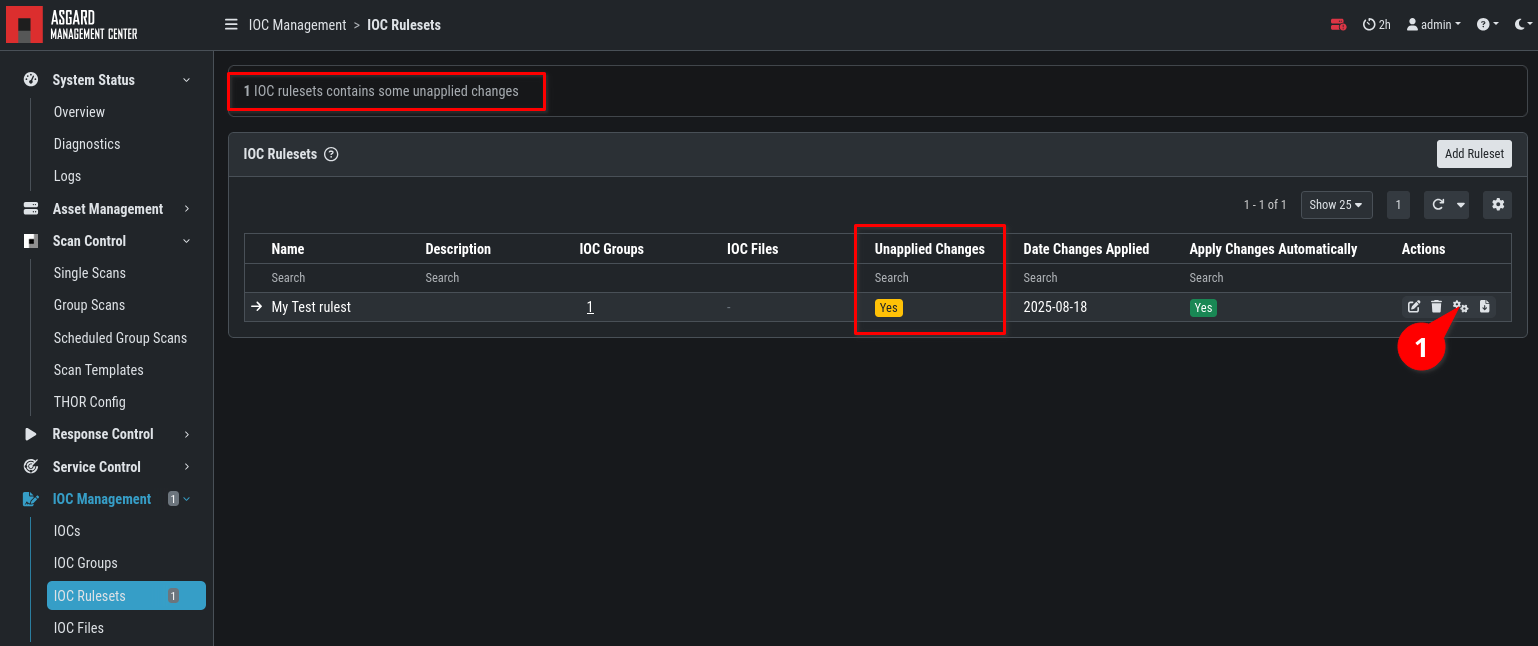The image size is (1538, 646).
Task: Click the yellow Yes unapplied badge
Action: (x=889, y=308)
